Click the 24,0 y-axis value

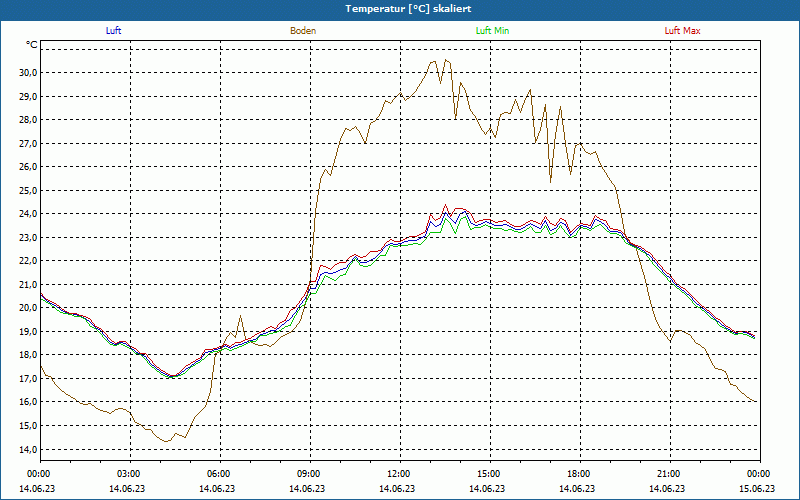(x=29, y=214)
